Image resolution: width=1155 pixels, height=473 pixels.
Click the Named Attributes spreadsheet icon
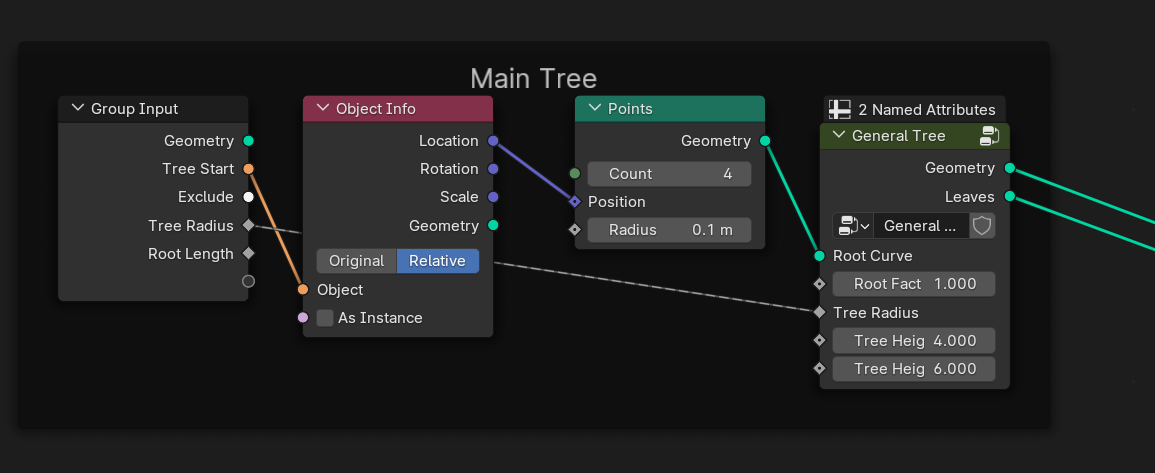[x=840, y=110]
